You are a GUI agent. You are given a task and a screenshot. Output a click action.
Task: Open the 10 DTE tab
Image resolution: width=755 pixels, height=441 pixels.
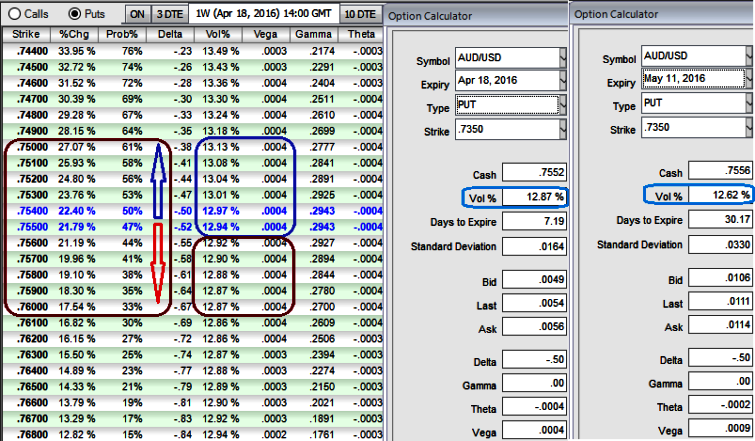coord(358,14)
